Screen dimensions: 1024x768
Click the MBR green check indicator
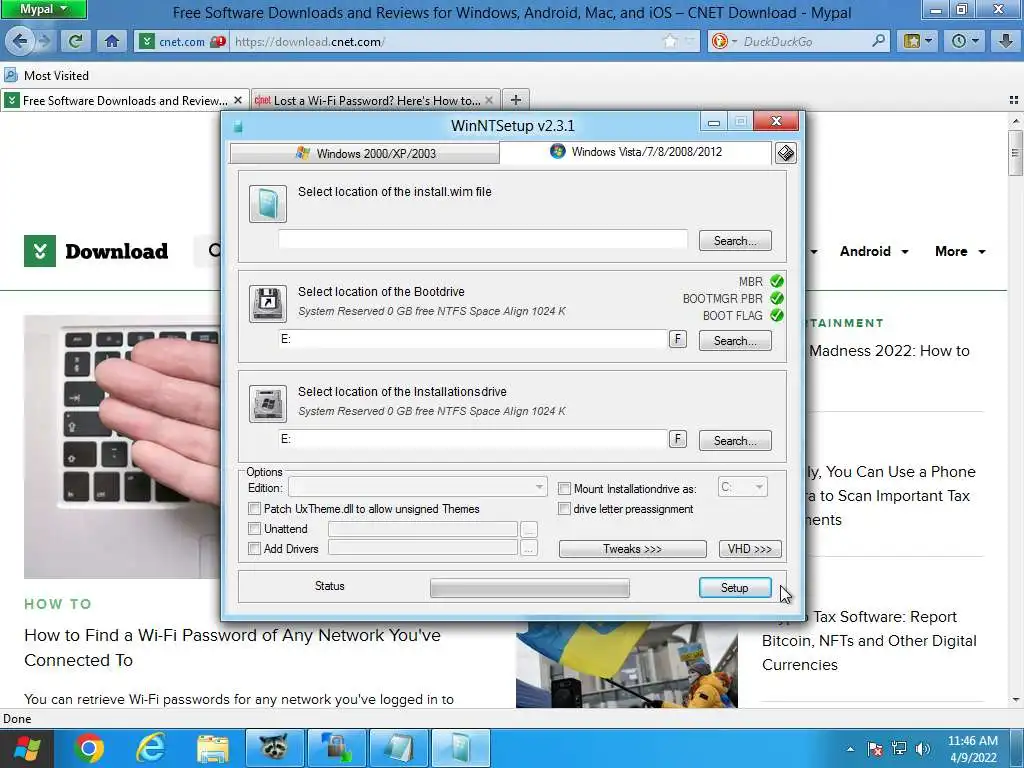point(776,281)
